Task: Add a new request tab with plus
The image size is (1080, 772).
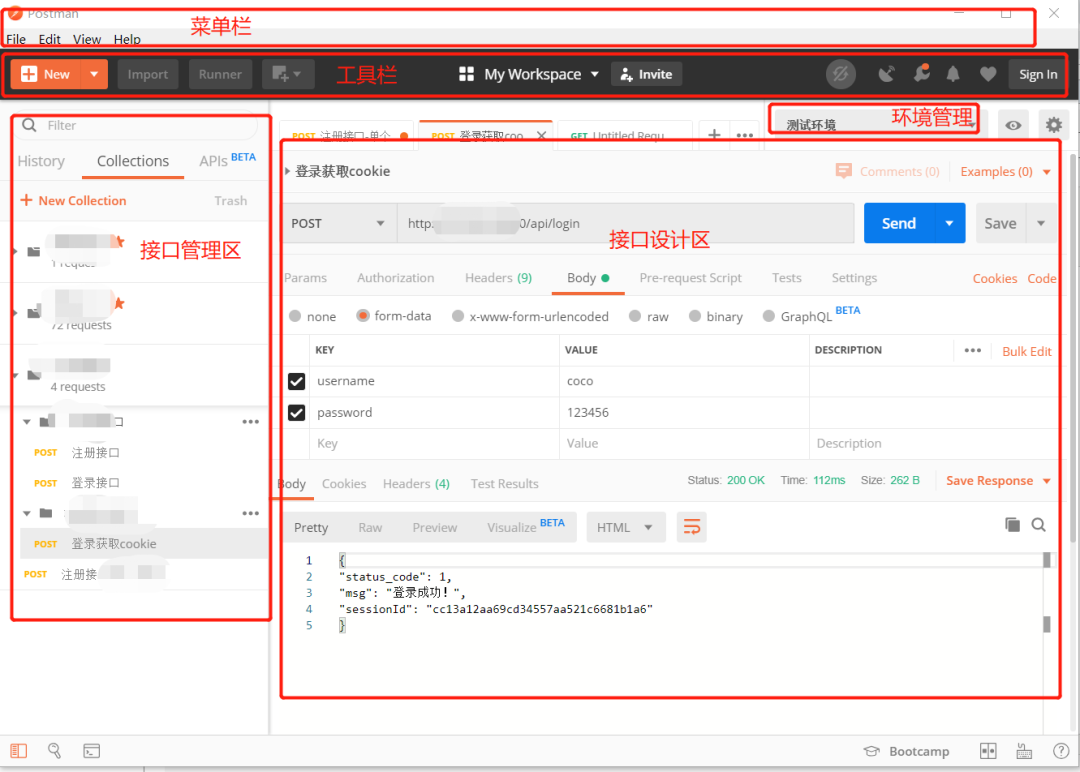Action: tap(714, 134)
